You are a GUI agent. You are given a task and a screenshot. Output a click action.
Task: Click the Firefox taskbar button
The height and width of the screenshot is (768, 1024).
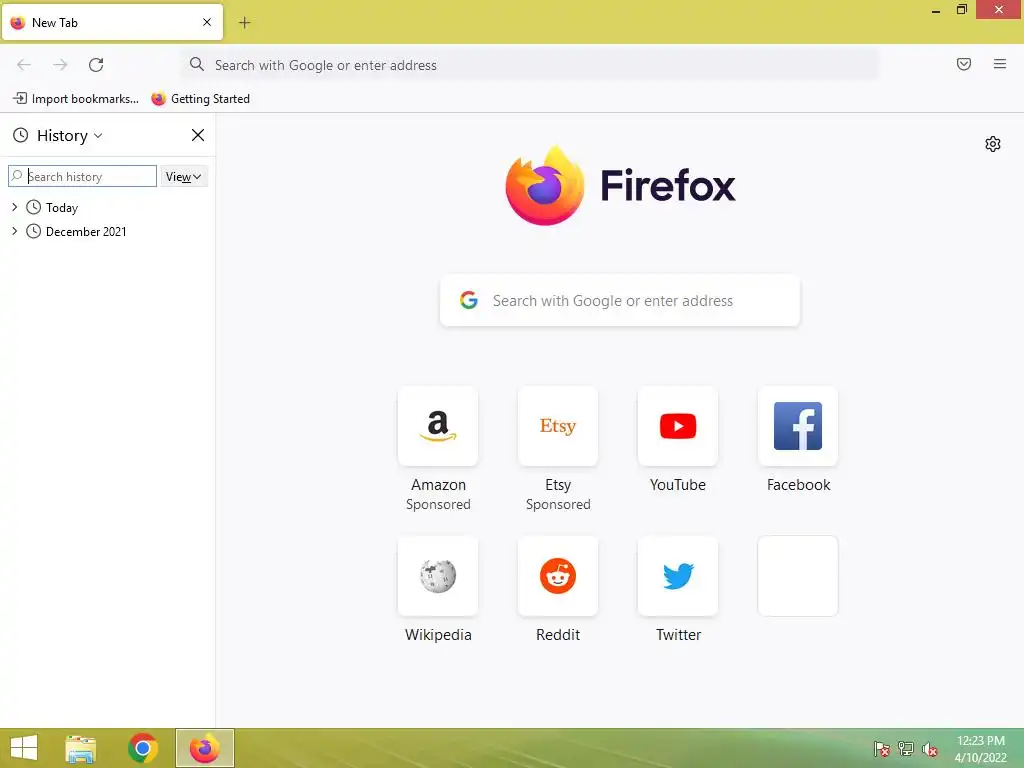click(204, 748)
